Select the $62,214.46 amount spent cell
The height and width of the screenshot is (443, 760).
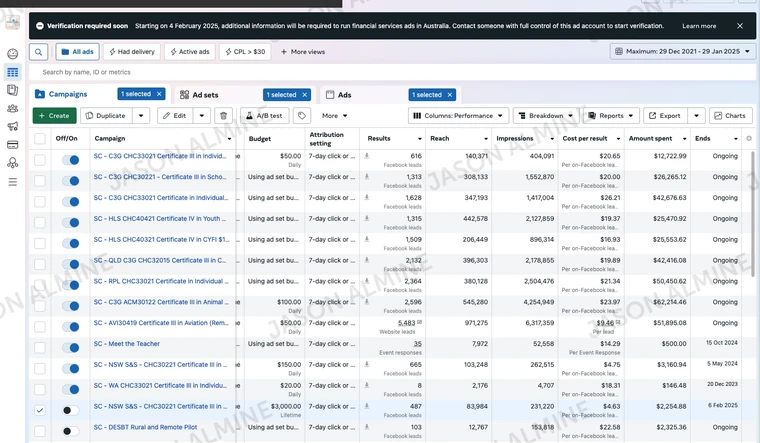tap(669, 302)
